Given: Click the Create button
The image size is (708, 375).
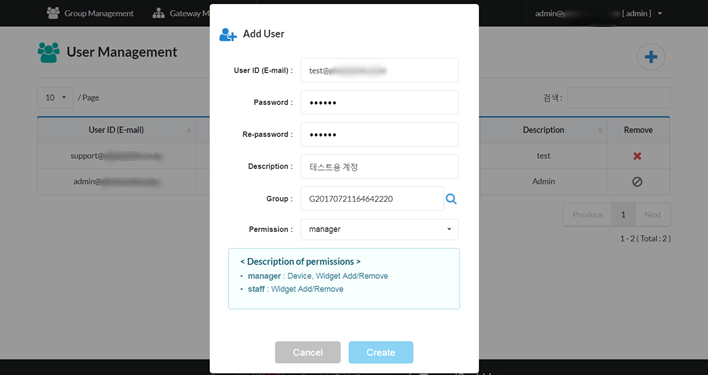Looking at the screenshot, I should [381, 352].
